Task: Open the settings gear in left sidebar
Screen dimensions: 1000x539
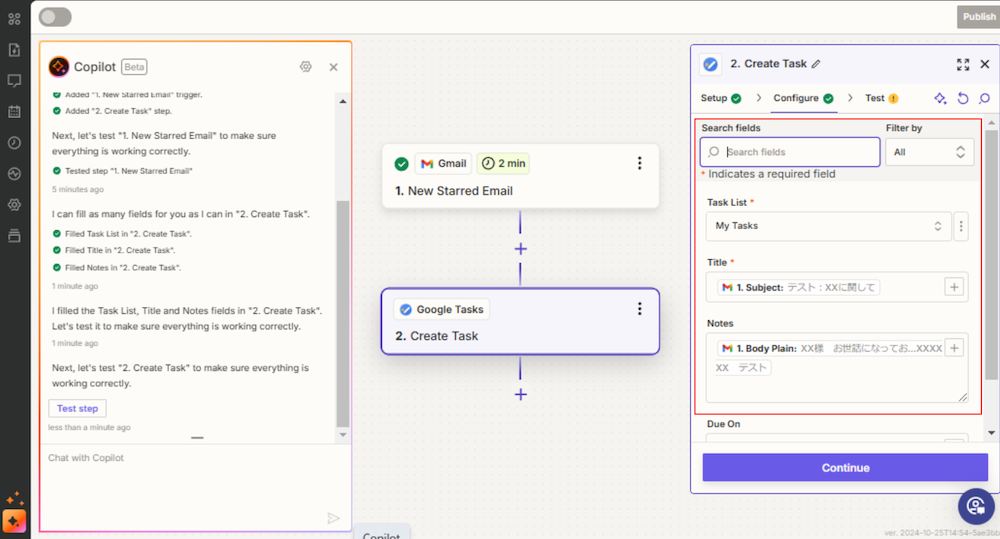Action: pos(14,205)
